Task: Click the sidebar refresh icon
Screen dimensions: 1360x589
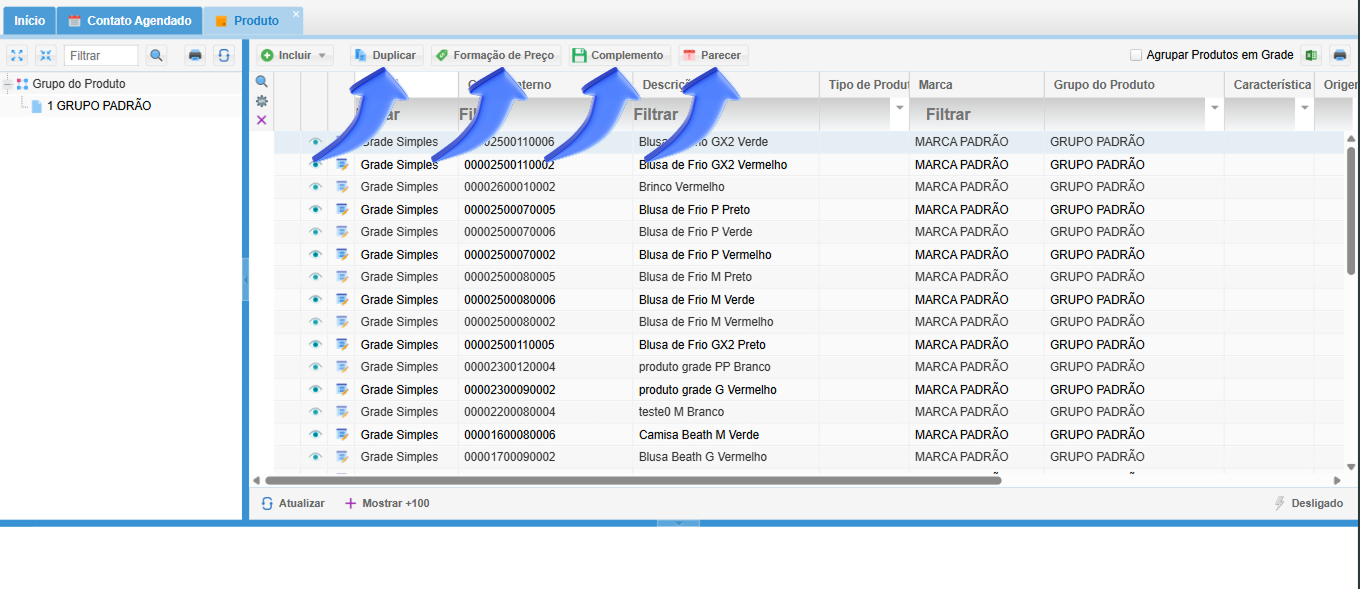Action: tap(224, 55)
